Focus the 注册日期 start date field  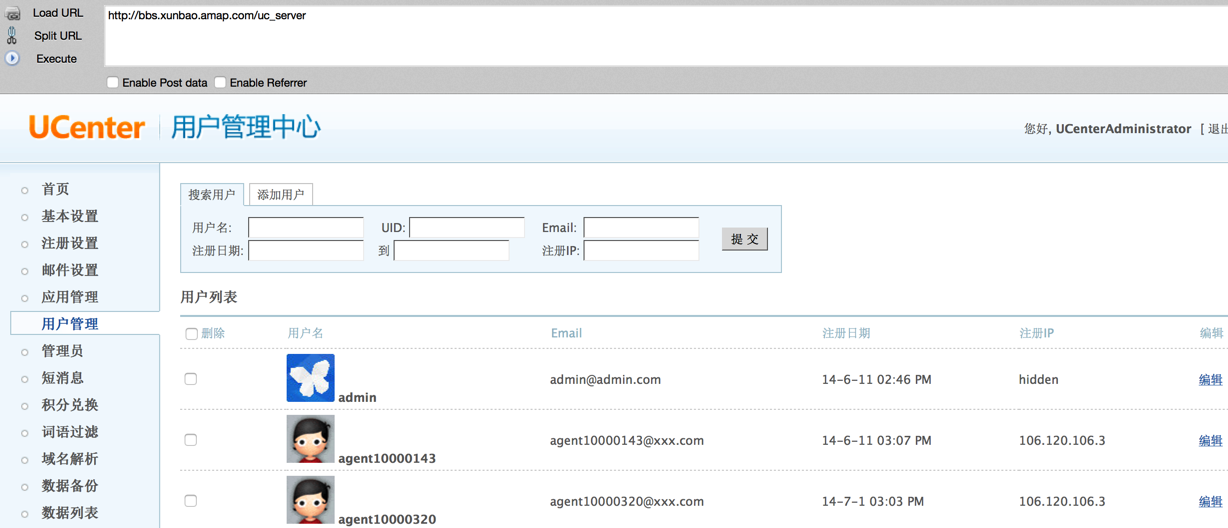point(306,251)
